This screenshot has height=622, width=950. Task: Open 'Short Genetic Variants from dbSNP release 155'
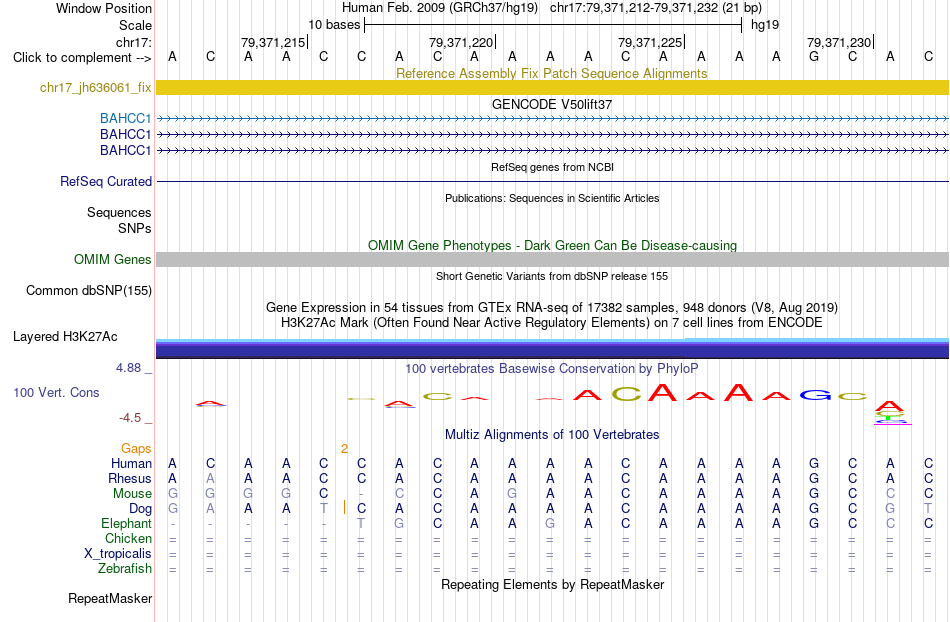pyautogui.click(x=552, y=276)
